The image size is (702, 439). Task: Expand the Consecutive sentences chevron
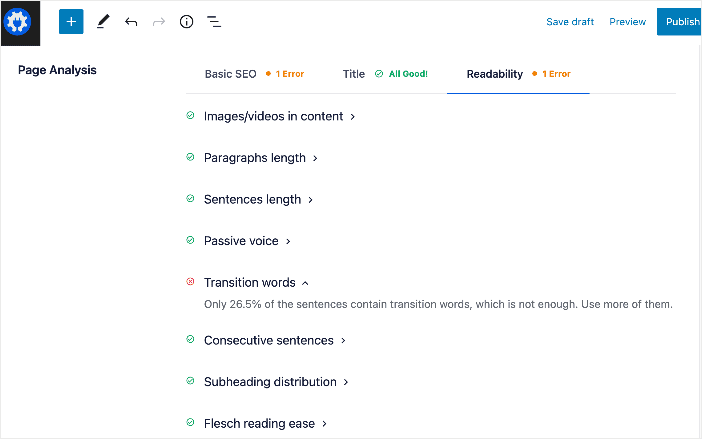(343, 341)
